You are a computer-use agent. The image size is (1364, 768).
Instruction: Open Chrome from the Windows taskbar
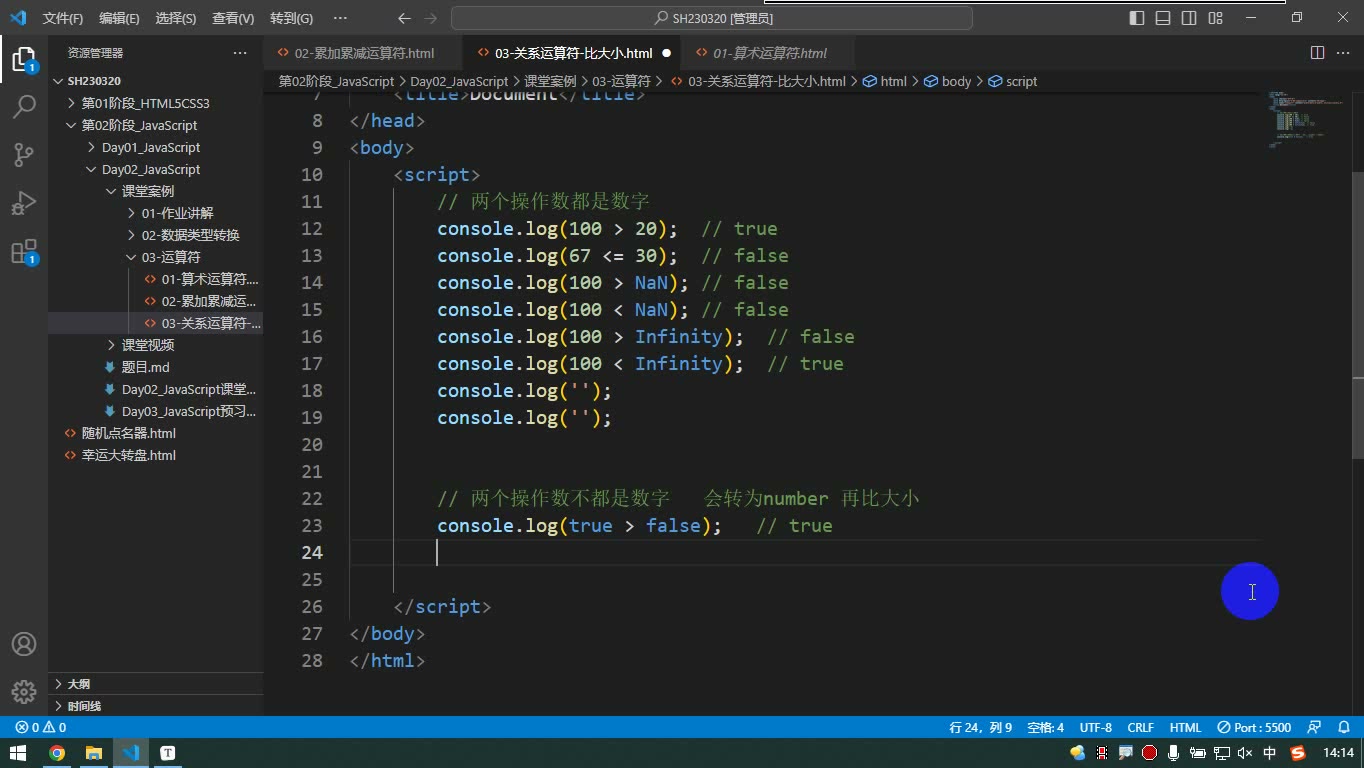click(x=57, y=753)
